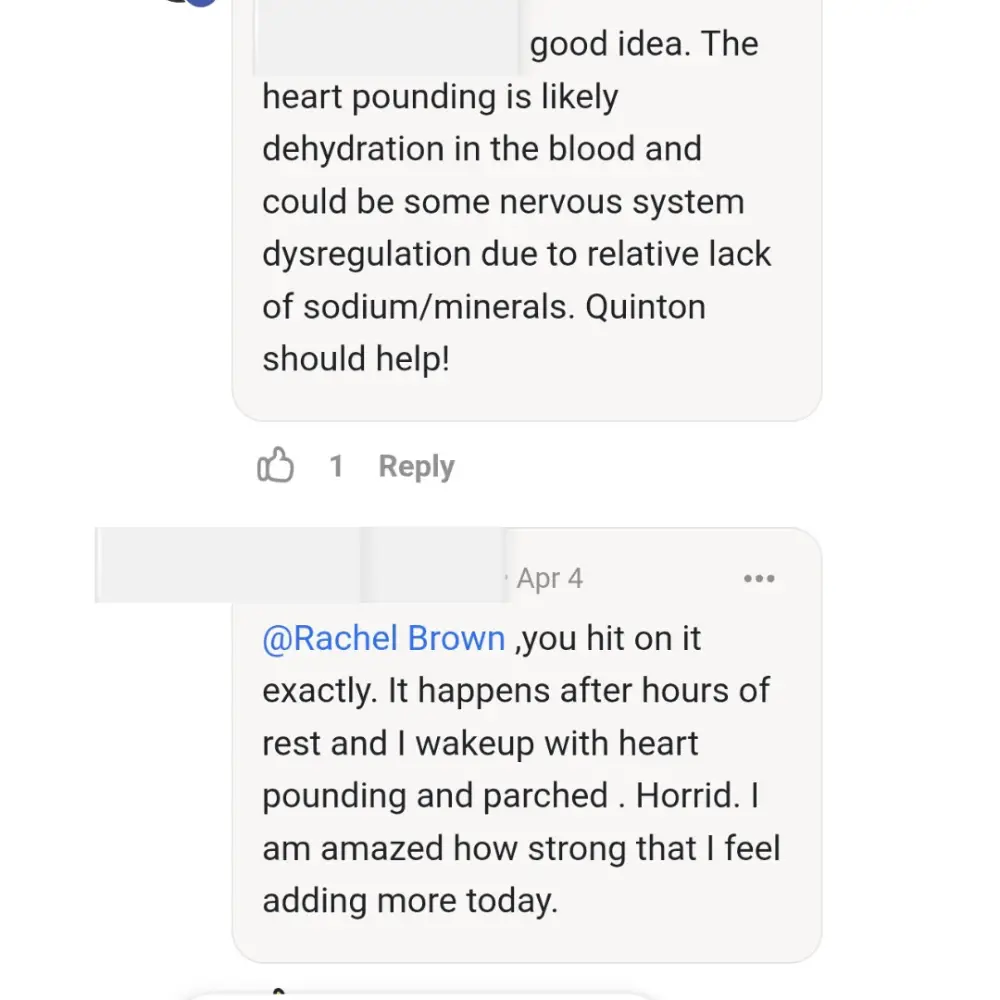The height and width of the screenshot is (1000, 1000).
Task: Click the word "amazed" in the reply
Action: point(382,848)
